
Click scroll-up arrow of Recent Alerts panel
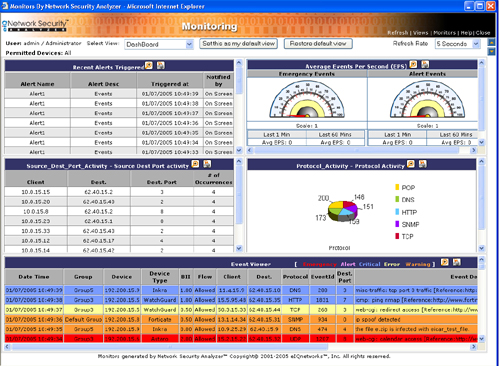pos(239,63)
